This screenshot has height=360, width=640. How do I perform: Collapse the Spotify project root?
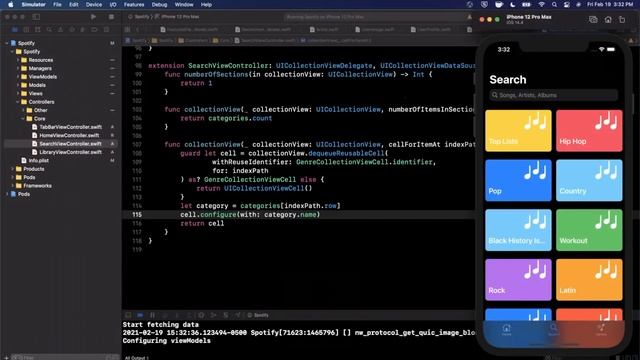click(x=7, y=43)
